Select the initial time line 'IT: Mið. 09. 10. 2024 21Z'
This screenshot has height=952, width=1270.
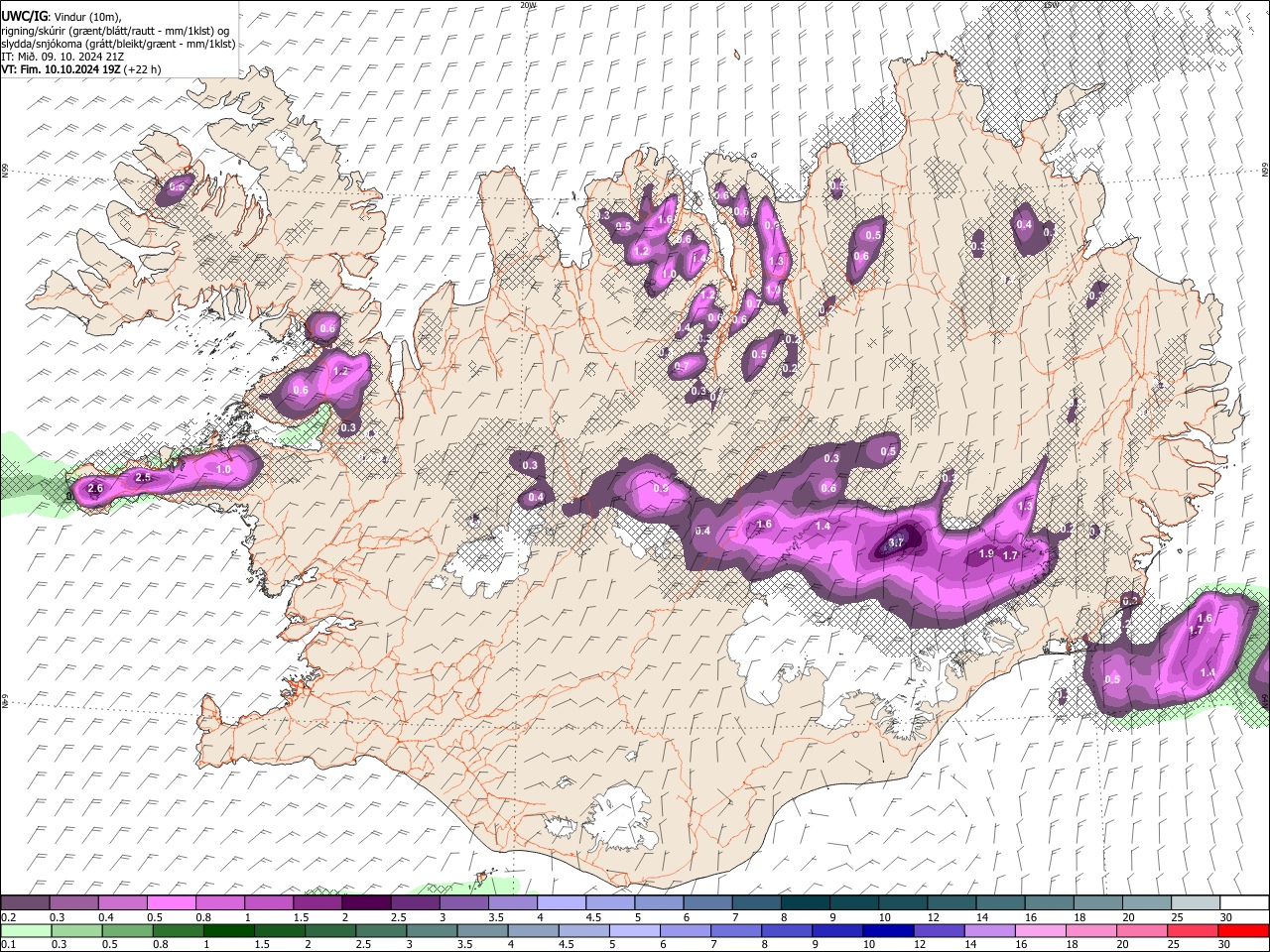63,57
